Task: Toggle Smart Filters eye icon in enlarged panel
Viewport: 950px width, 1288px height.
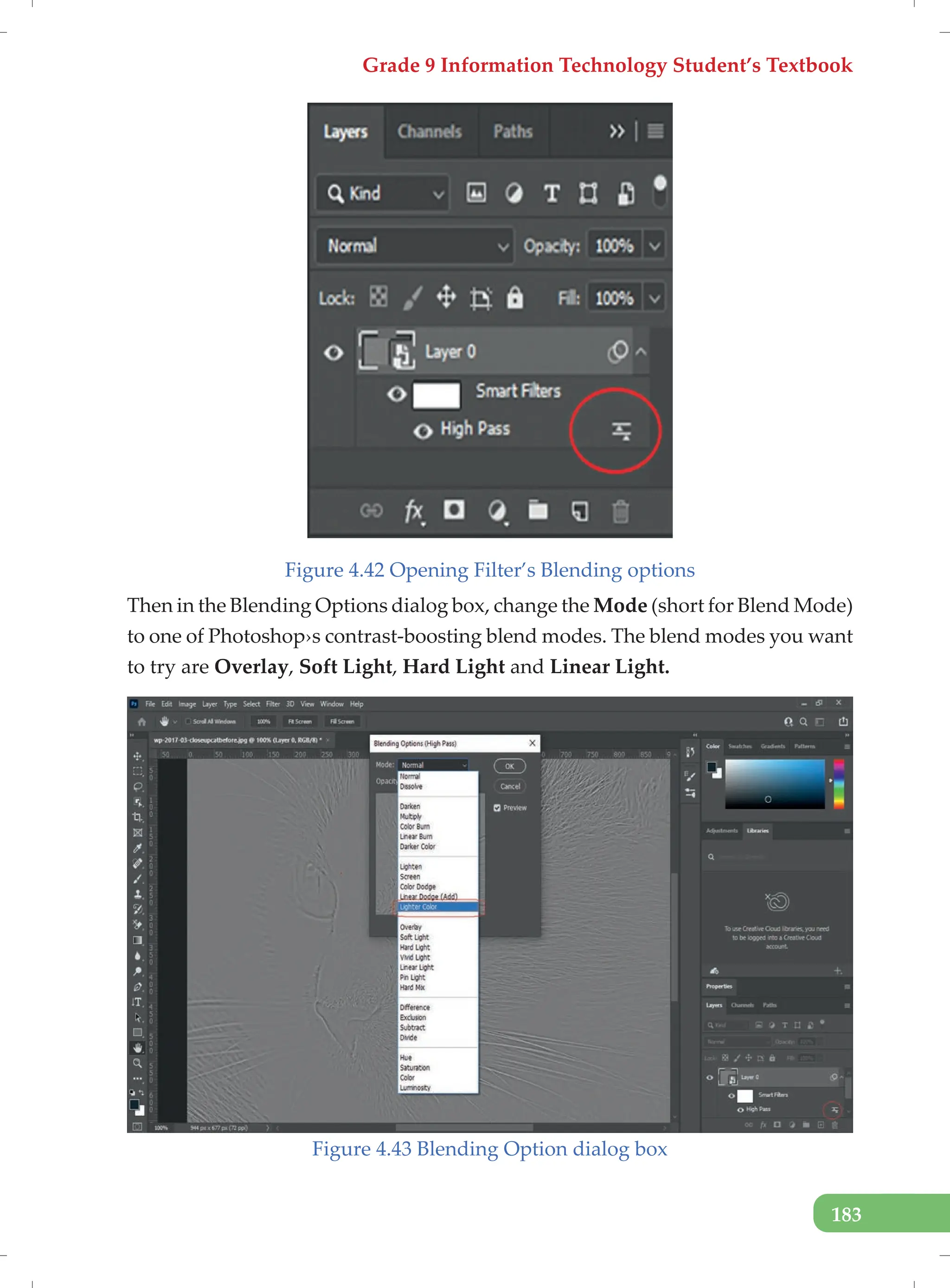Action: coord(397,394)
